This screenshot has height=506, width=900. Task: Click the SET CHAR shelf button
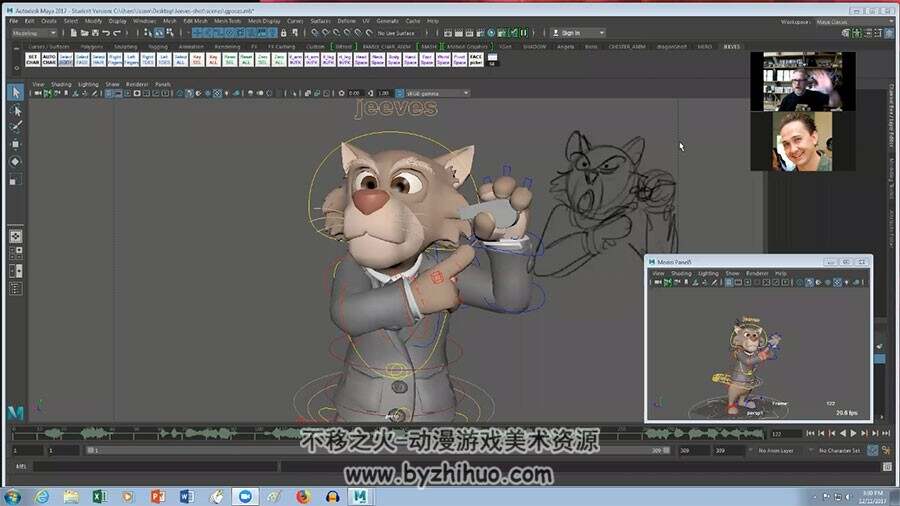point(32,59)
